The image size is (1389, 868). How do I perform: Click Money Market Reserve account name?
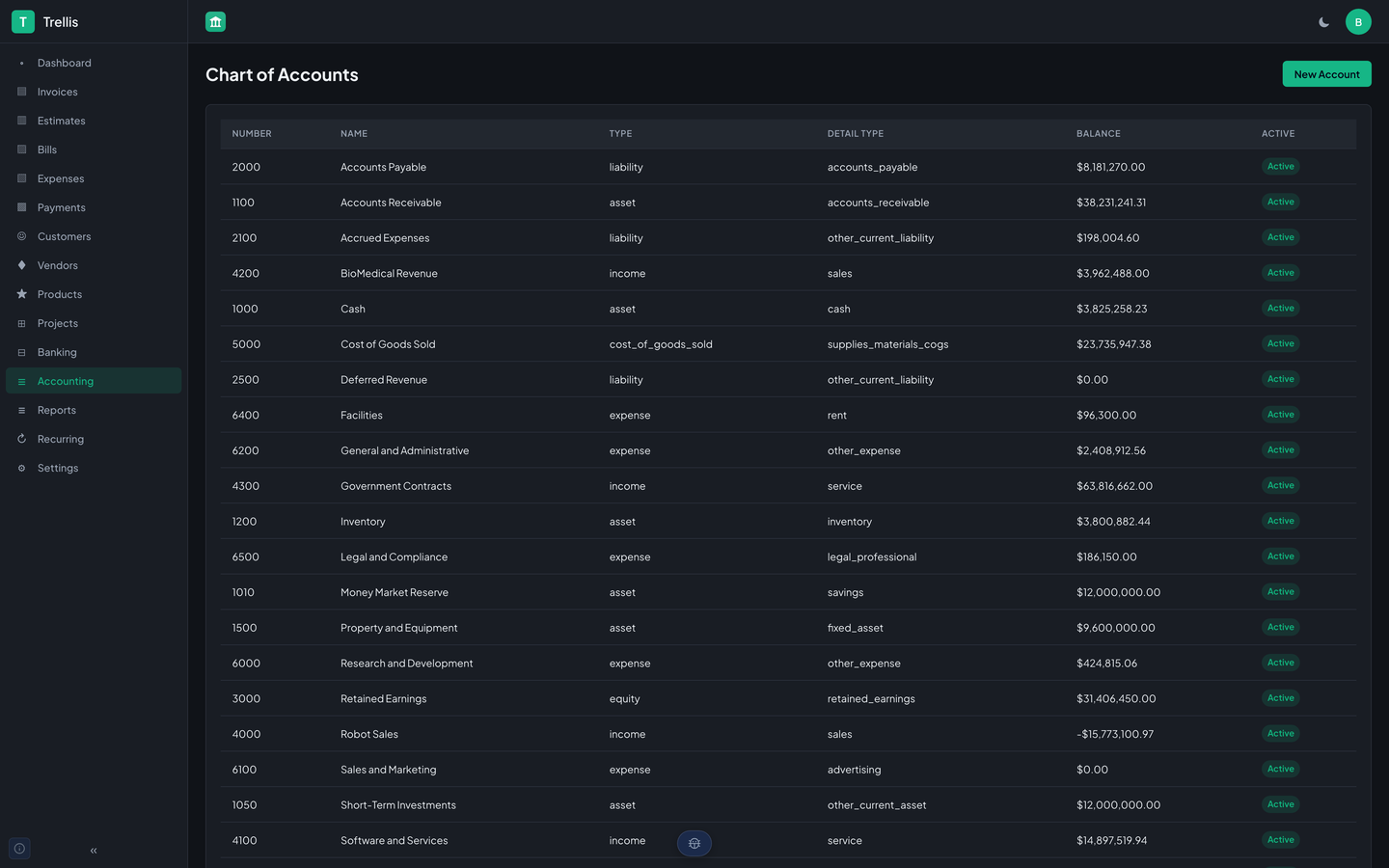click(395, 592)
